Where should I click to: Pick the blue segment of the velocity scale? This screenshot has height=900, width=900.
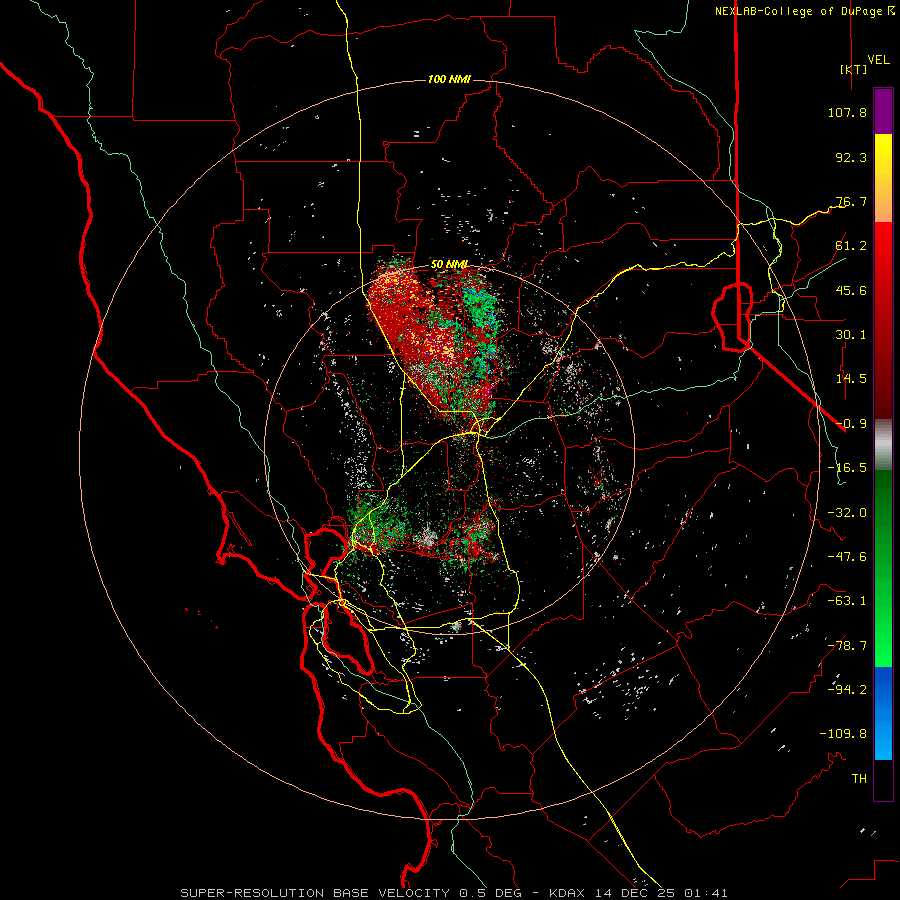coord(883,713)
